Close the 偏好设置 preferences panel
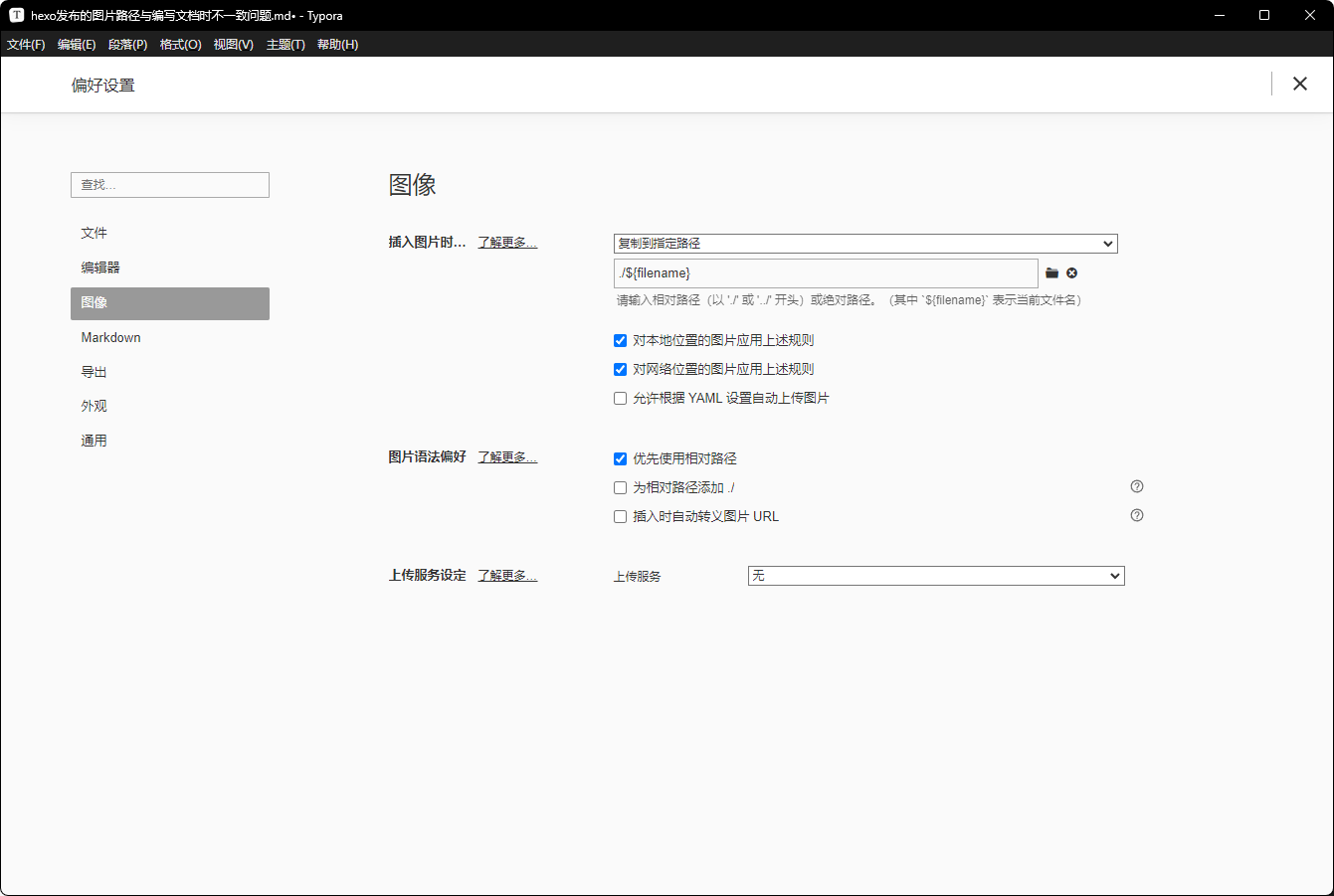The height and width of the screenshot is (896, 1334). [1299, 84]
